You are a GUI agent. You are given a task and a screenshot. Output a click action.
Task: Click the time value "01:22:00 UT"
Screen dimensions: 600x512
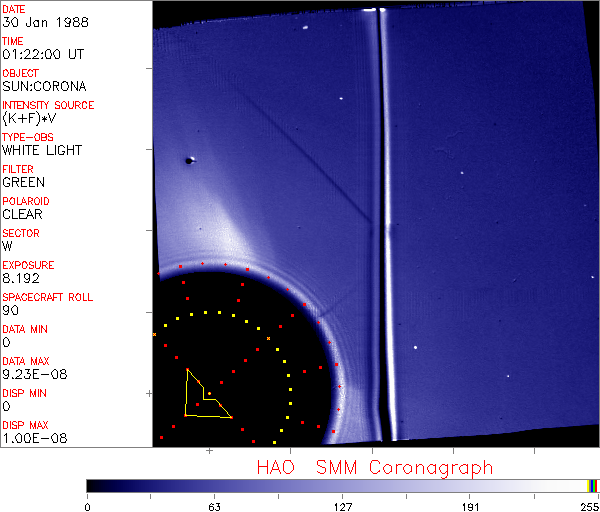[x=41, y=55]
